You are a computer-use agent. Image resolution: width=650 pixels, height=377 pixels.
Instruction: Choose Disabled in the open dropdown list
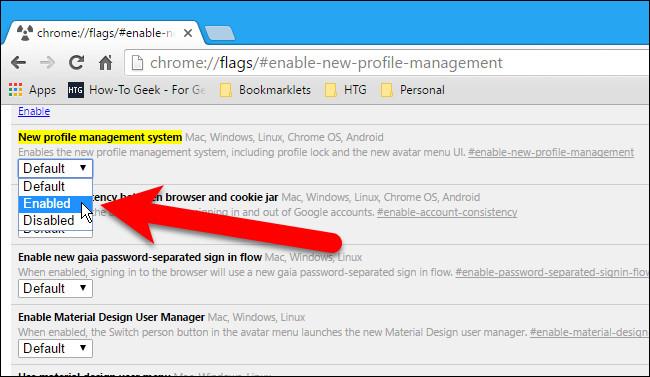coord(56,221)
